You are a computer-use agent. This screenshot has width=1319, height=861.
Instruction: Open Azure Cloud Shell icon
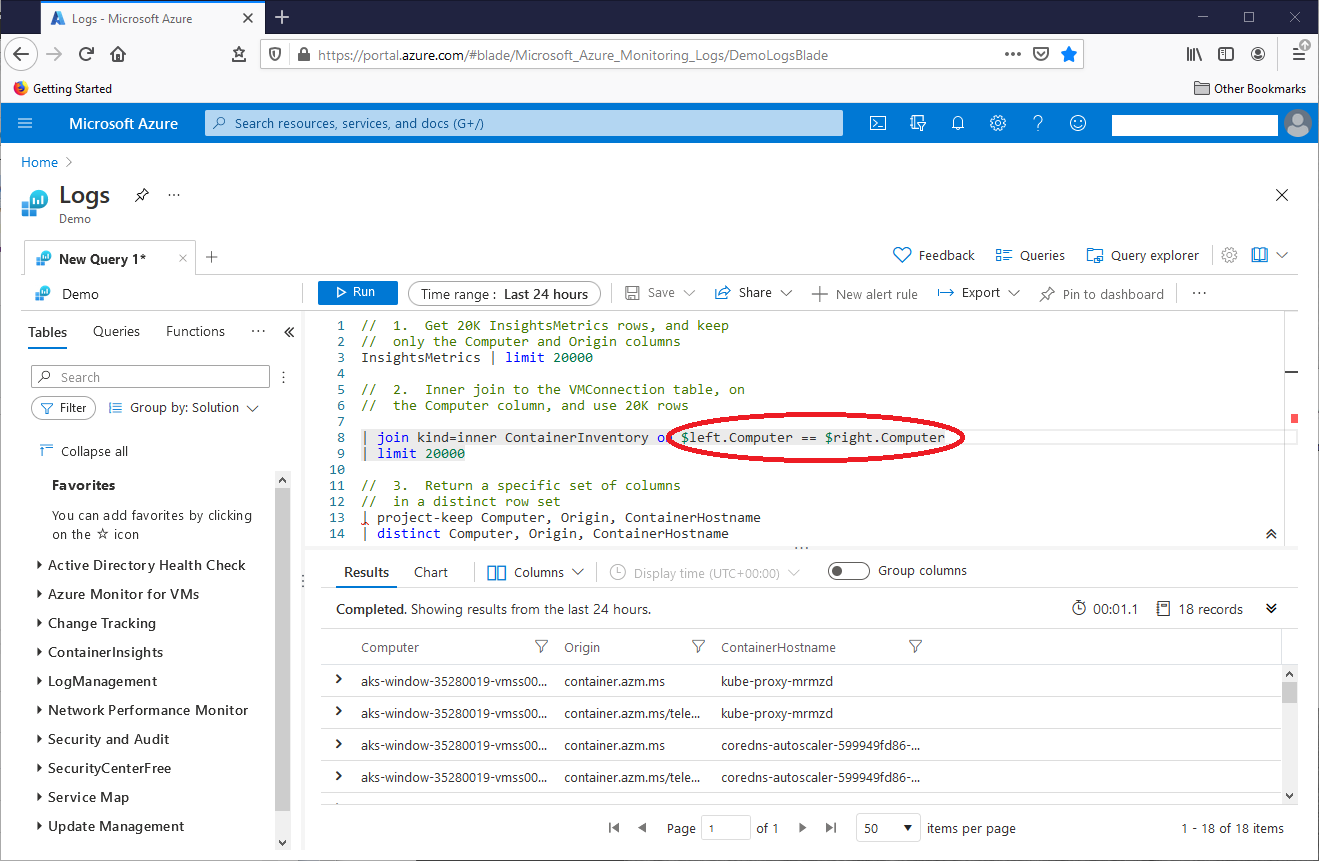coord(877,123)
